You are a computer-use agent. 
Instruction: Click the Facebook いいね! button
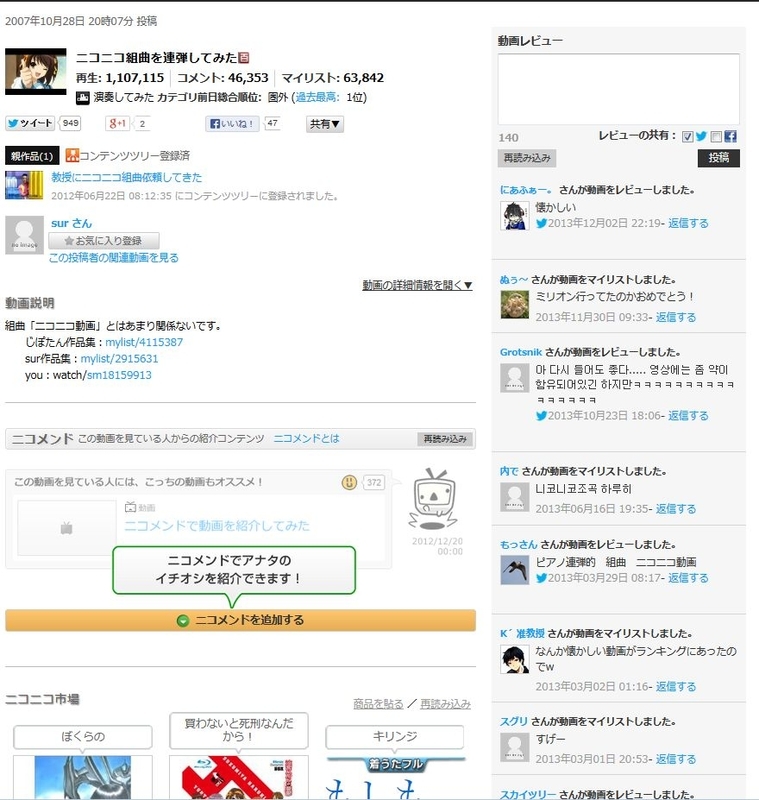(x=232, y=123)
